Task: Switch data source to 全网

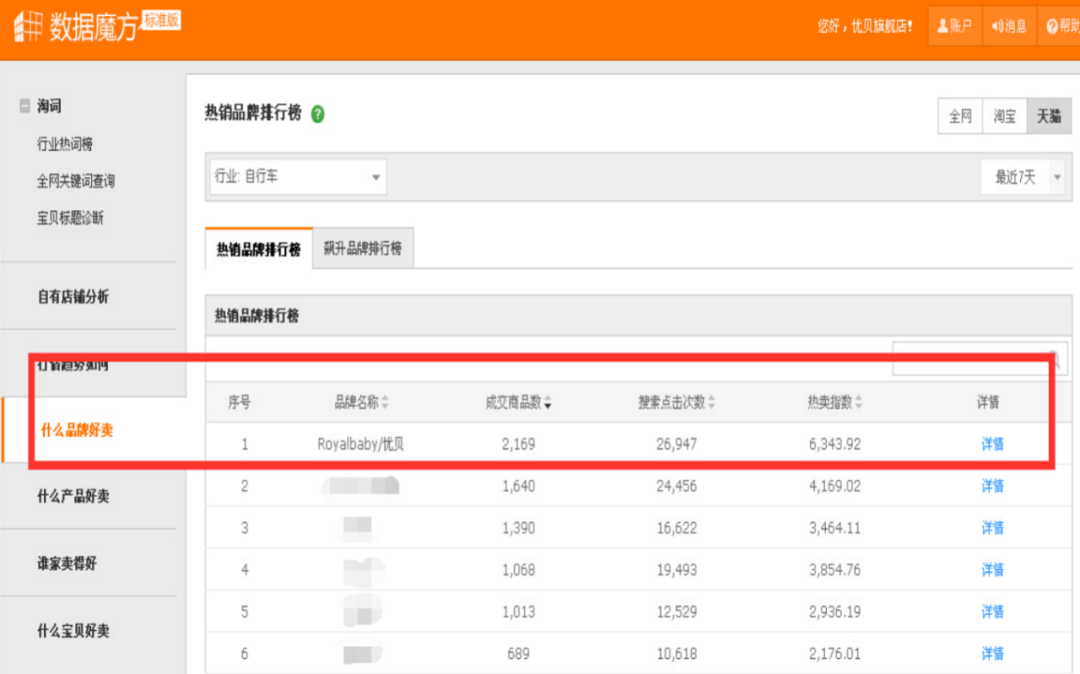Action: [x=961, y=116]
